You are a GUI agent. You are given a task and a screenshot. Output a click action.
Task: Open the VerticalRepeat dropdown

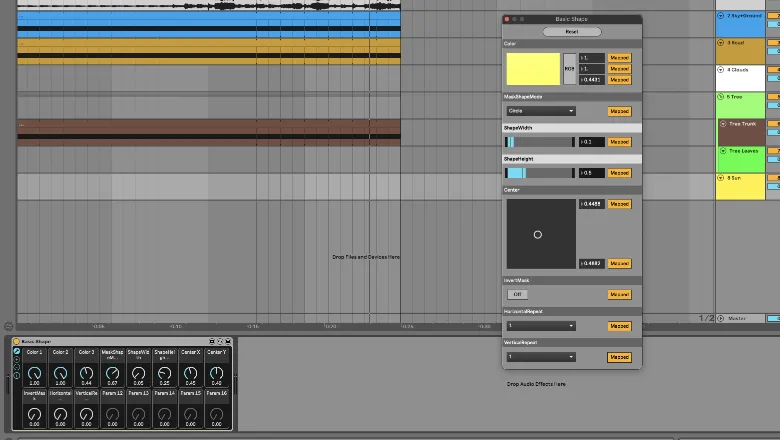540,357
